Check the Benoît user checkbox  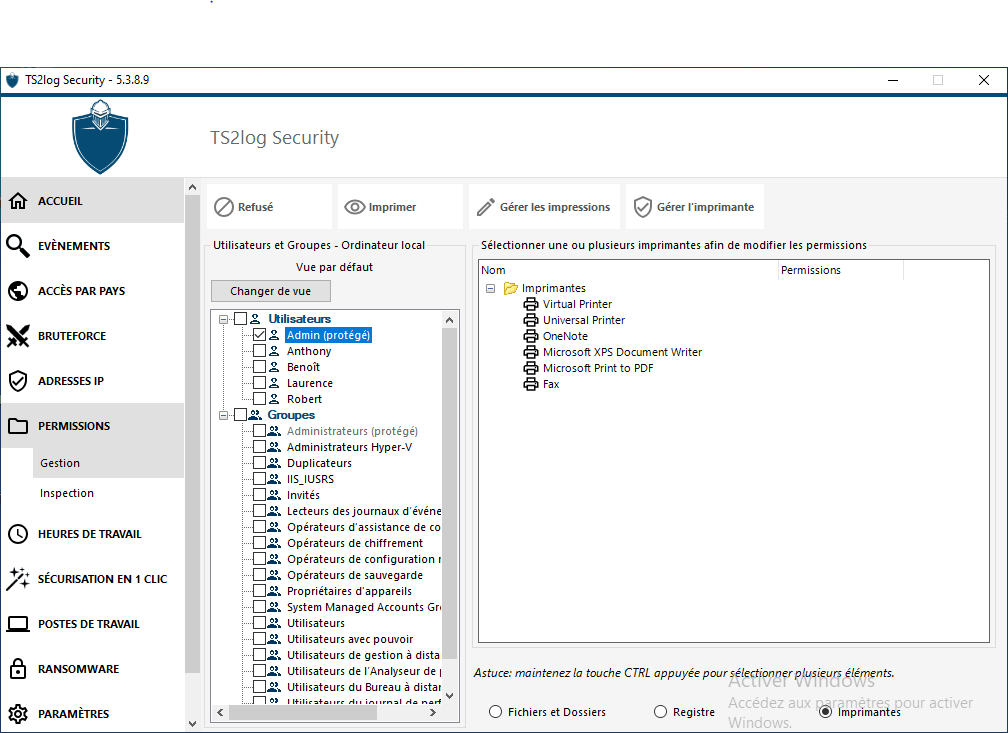point(259,367)
